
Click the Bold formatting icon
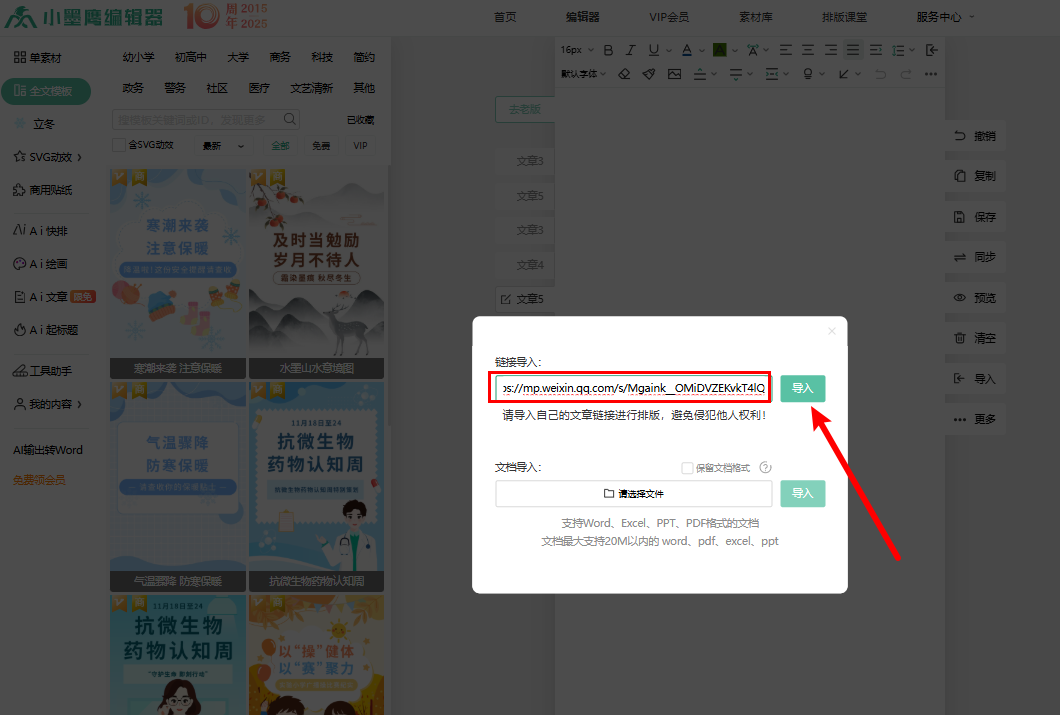(x=606, y=50)
